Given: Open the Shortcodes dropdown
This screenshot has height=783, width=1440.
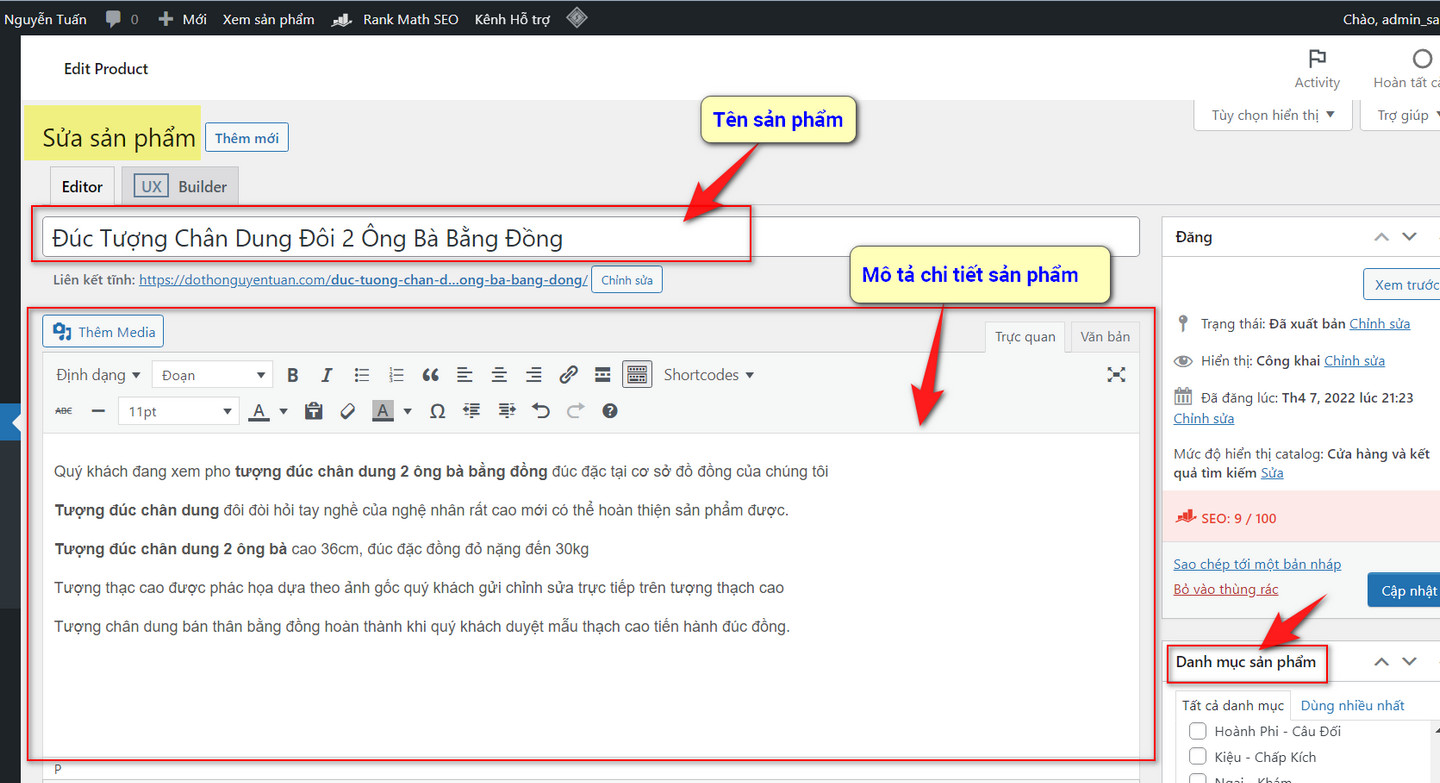Looking at the screenshot, I should click(x=709, y=375).
